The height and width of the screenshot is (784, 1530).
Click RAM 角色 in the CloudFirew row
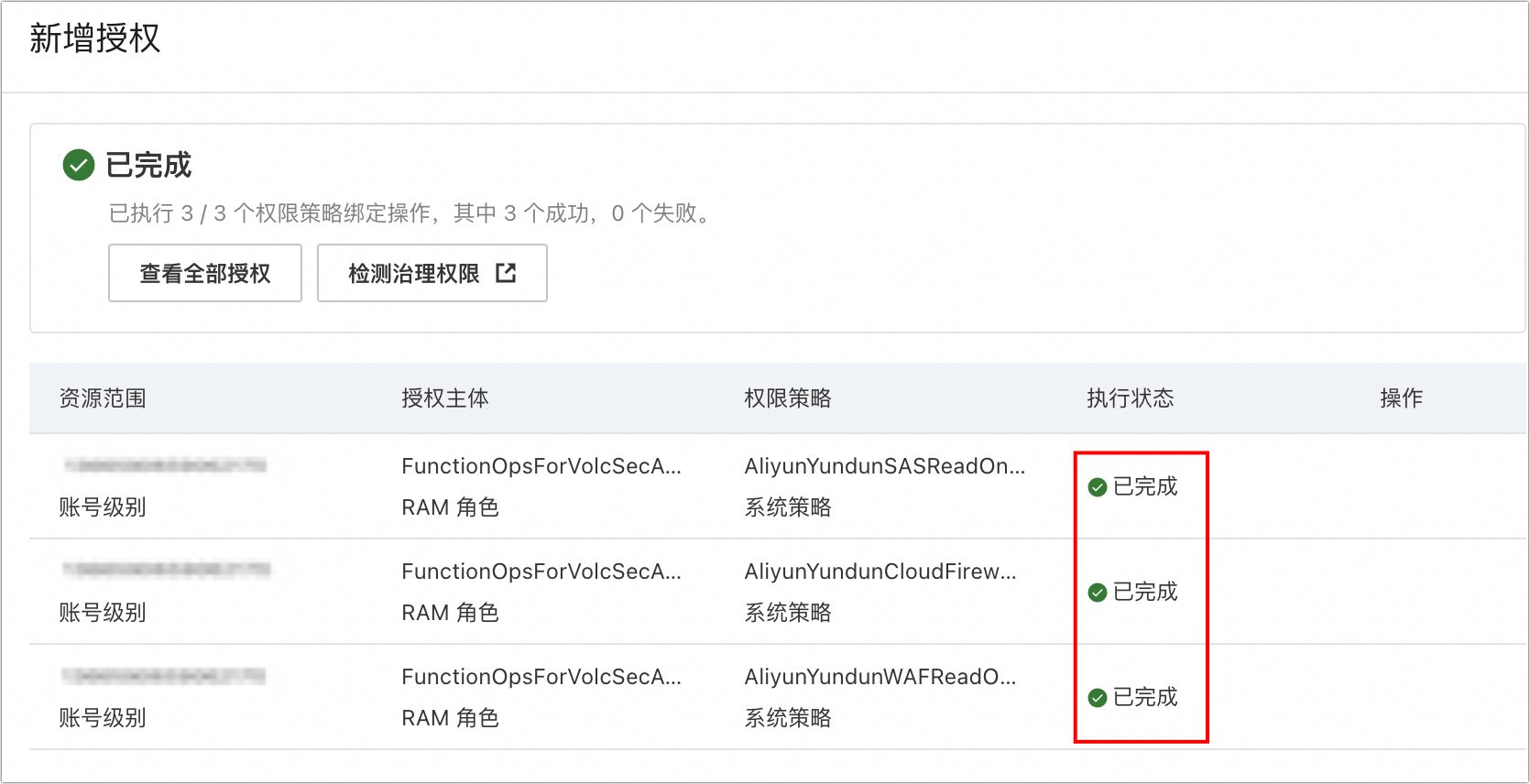(x=450, y=613)
